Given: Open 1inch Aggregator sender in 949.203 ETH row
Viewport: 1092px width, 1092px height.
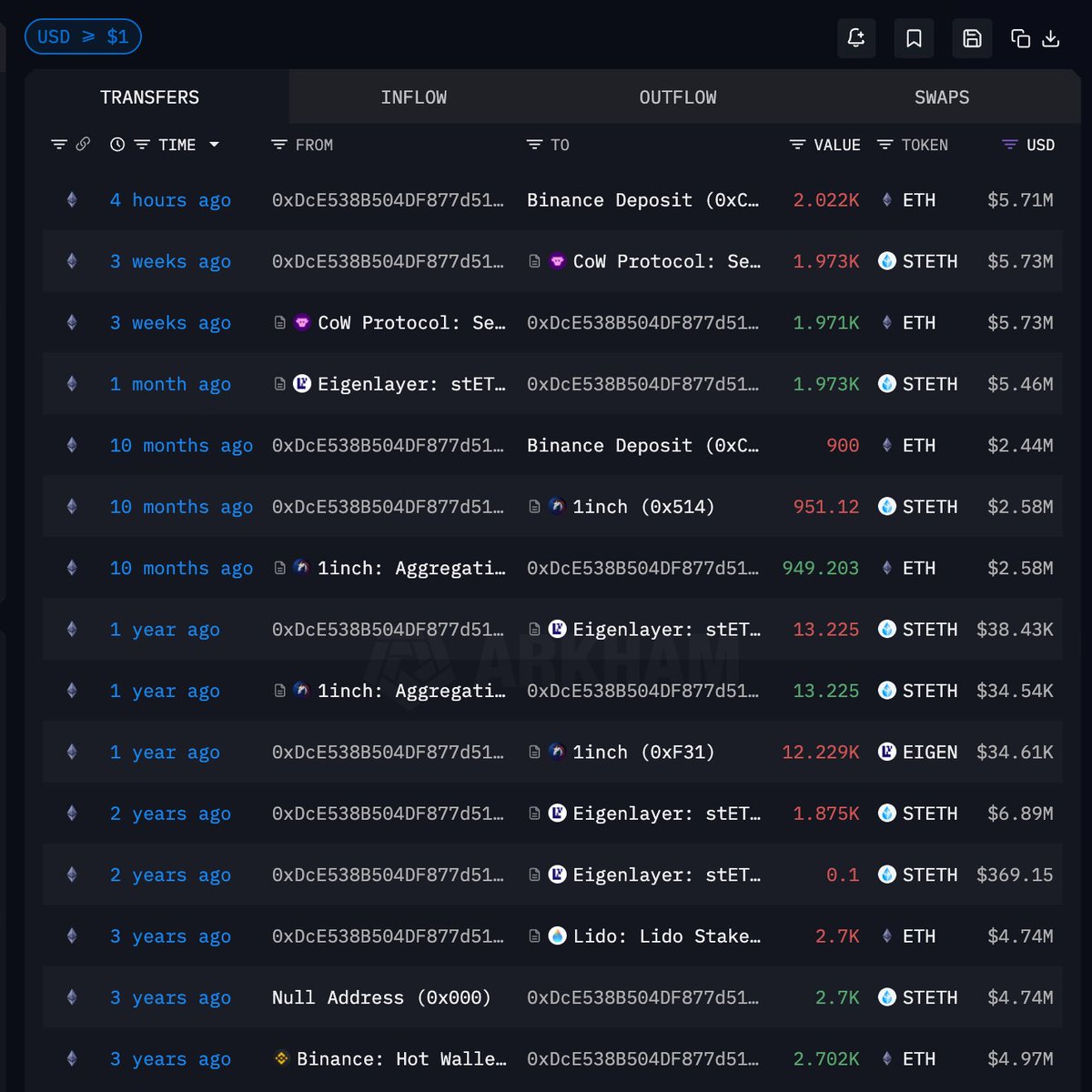Looking at the screenshot, I should 411,569.
